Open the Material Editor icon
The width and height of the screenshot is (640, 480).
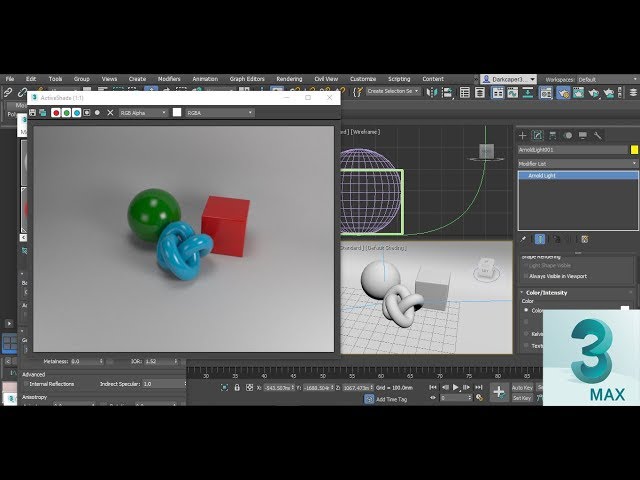point(546,93)
